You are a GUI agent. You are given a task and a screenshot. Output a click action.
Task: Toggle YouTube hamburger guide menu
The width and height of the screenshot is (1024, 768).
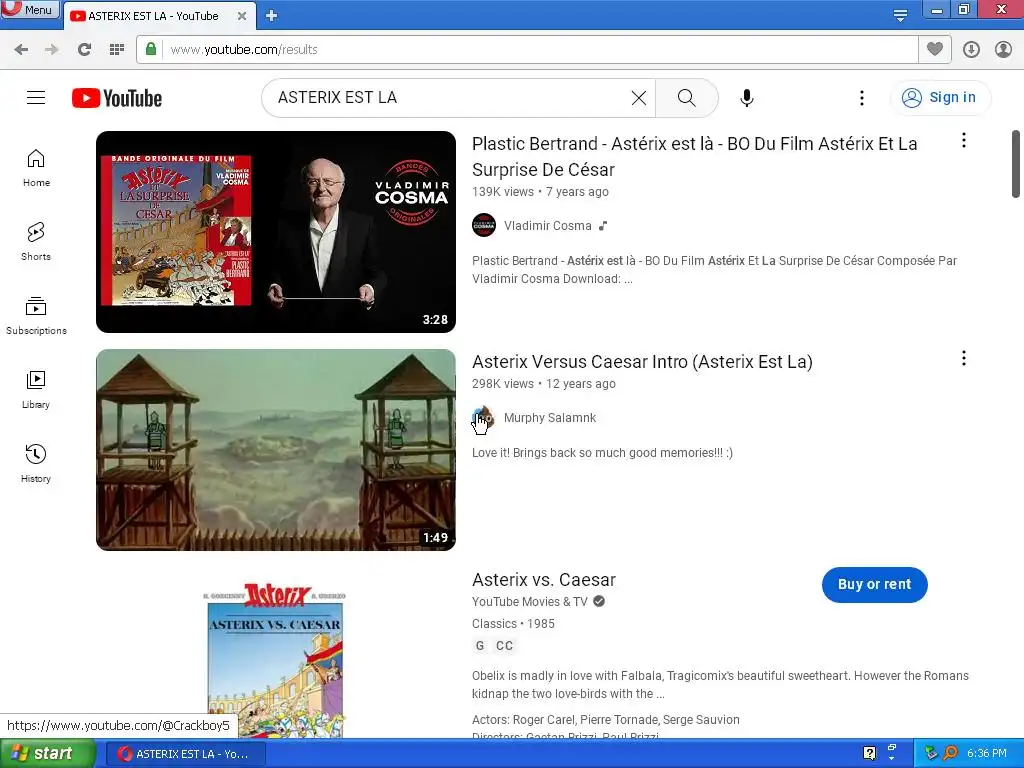click(36, 98)
